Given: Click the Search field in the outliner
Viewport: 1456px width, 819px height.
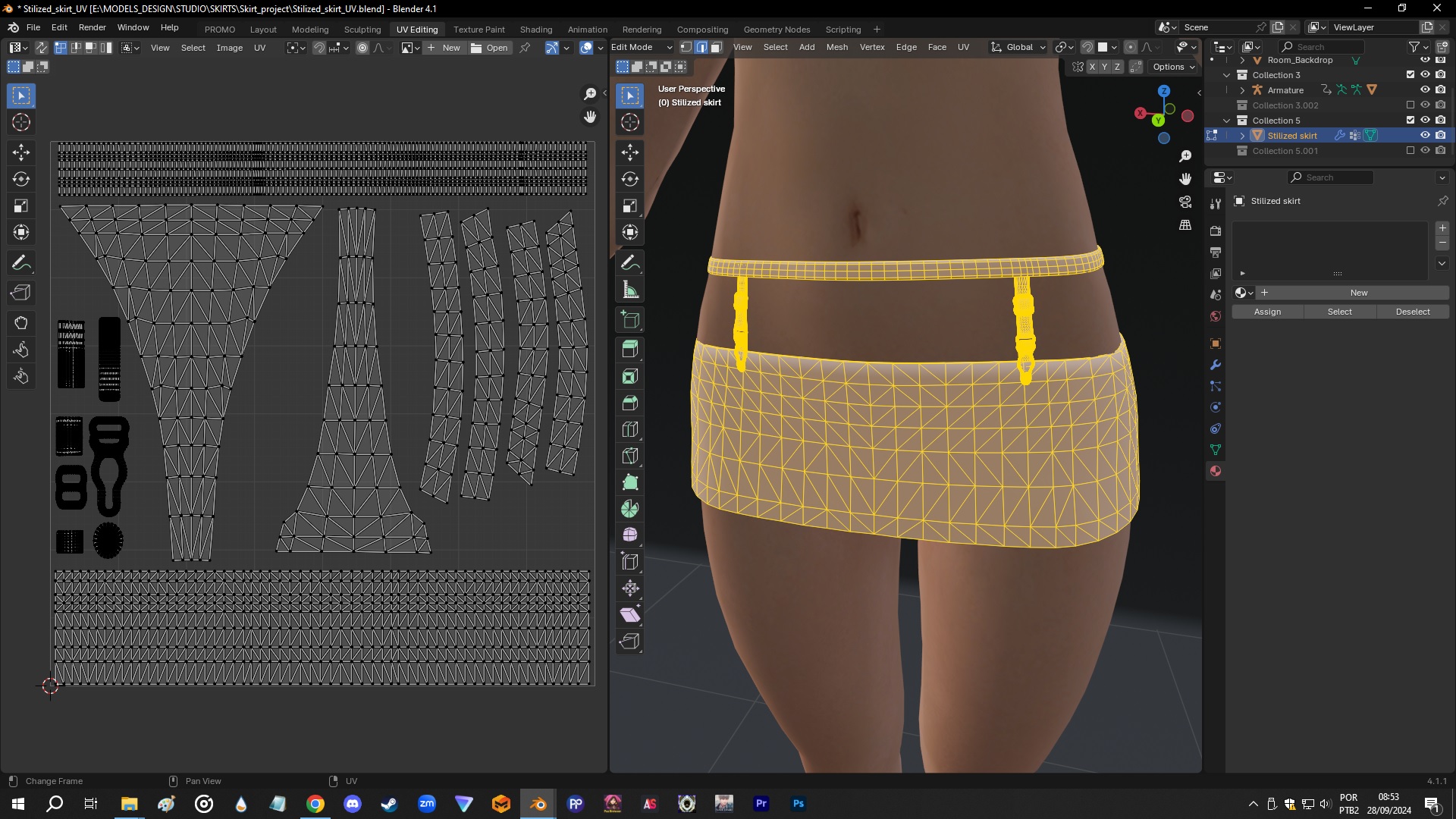Looking at the screenshot, I should tap(1322, 46).
